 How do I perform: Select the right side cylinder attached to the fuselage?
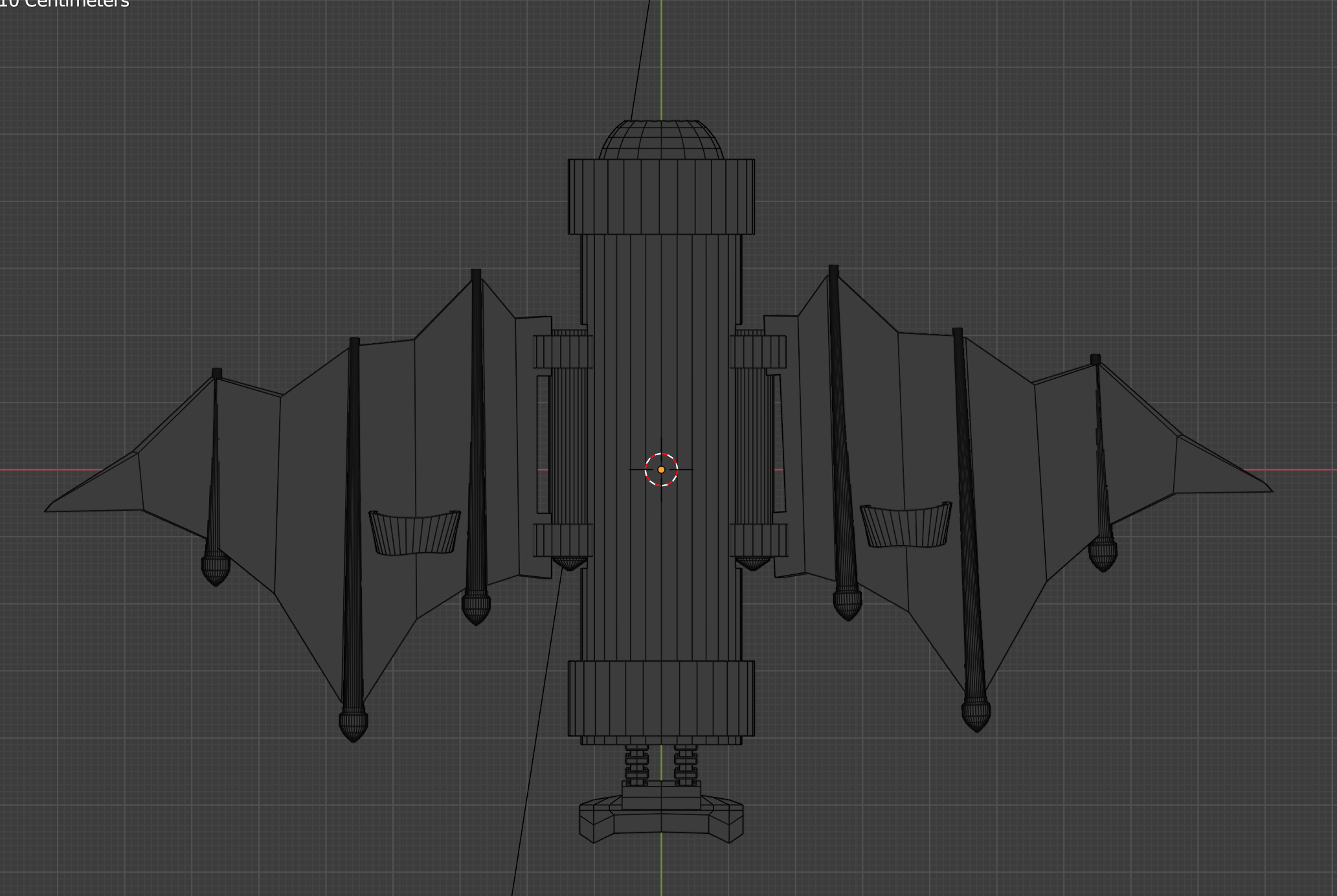click(754, 447)
